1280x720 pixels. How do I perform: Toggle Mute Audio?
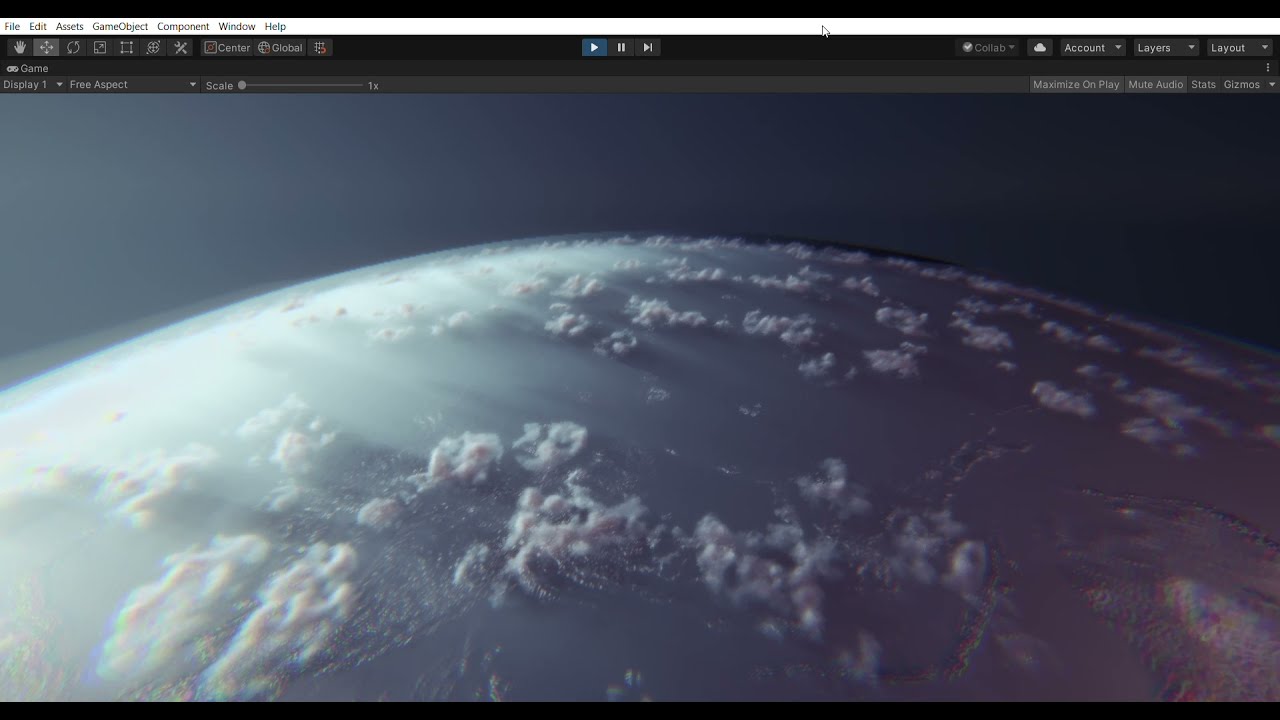click(1155, 85)
